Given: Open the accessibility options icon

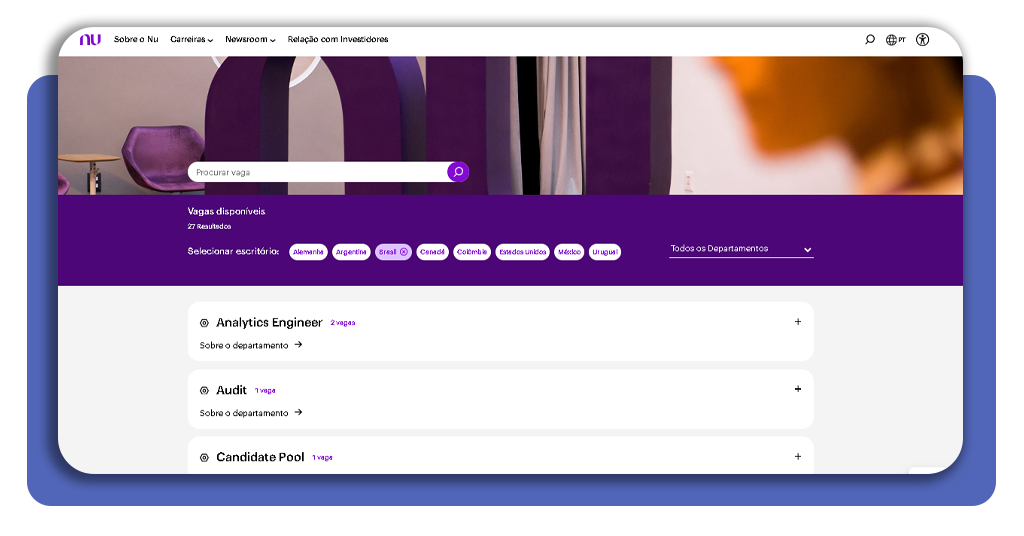Looking at the screenshot, I should (922, 40).
